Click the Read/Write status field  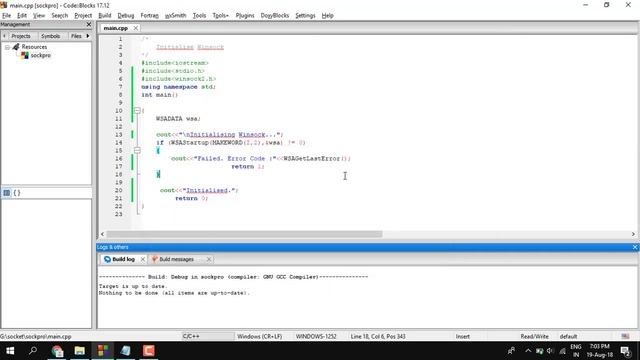click(x=534, y=336)
